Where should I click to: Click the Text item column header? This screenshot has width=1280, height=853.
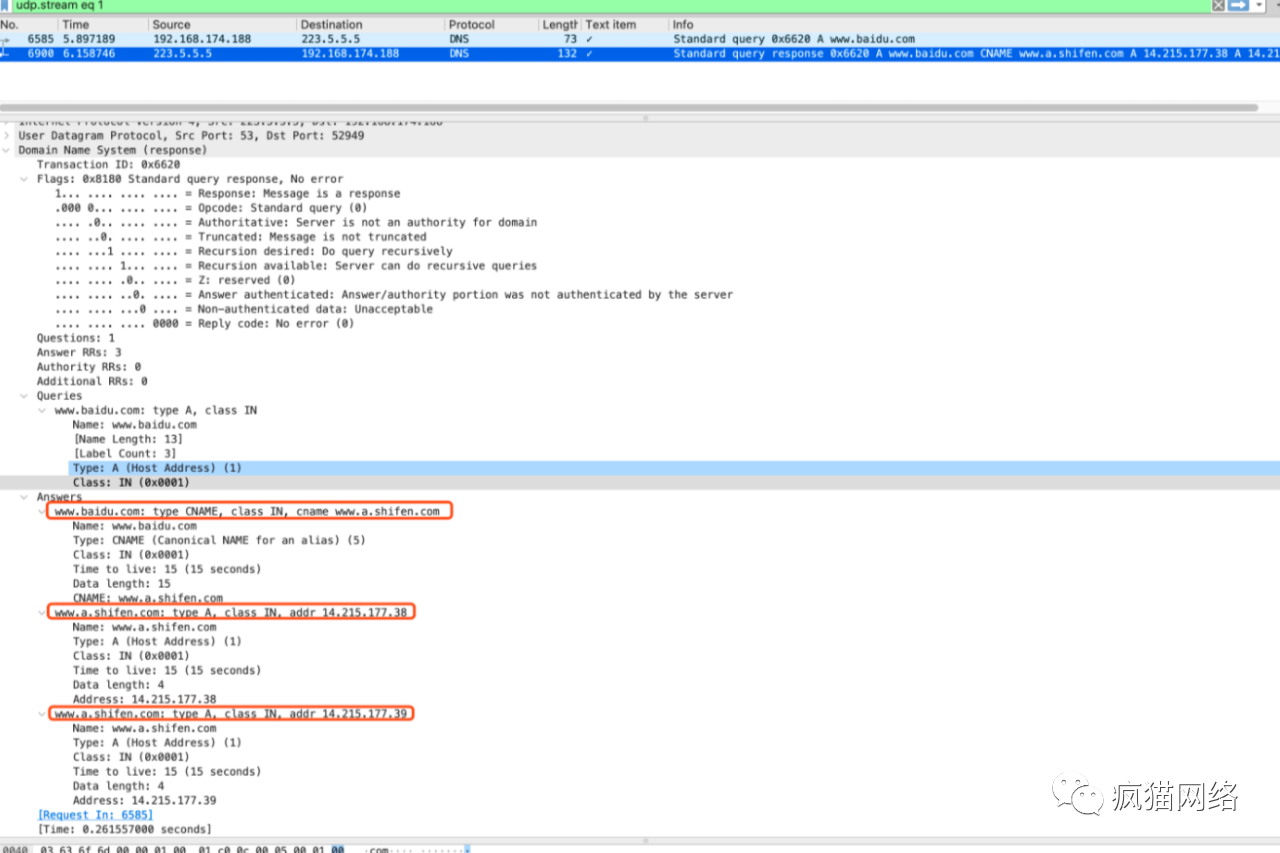[625, 24]
